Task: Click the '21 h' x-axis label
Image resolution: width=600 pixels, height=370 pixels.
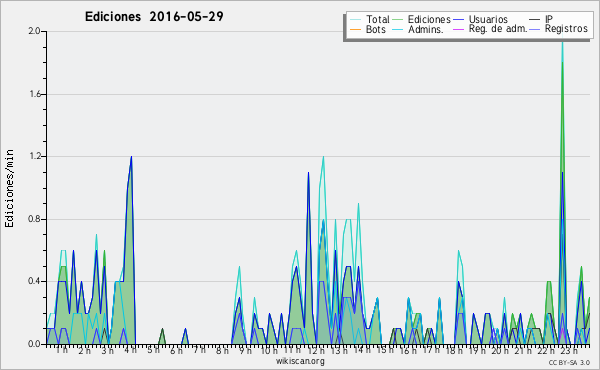Action: tap(523, 350)
